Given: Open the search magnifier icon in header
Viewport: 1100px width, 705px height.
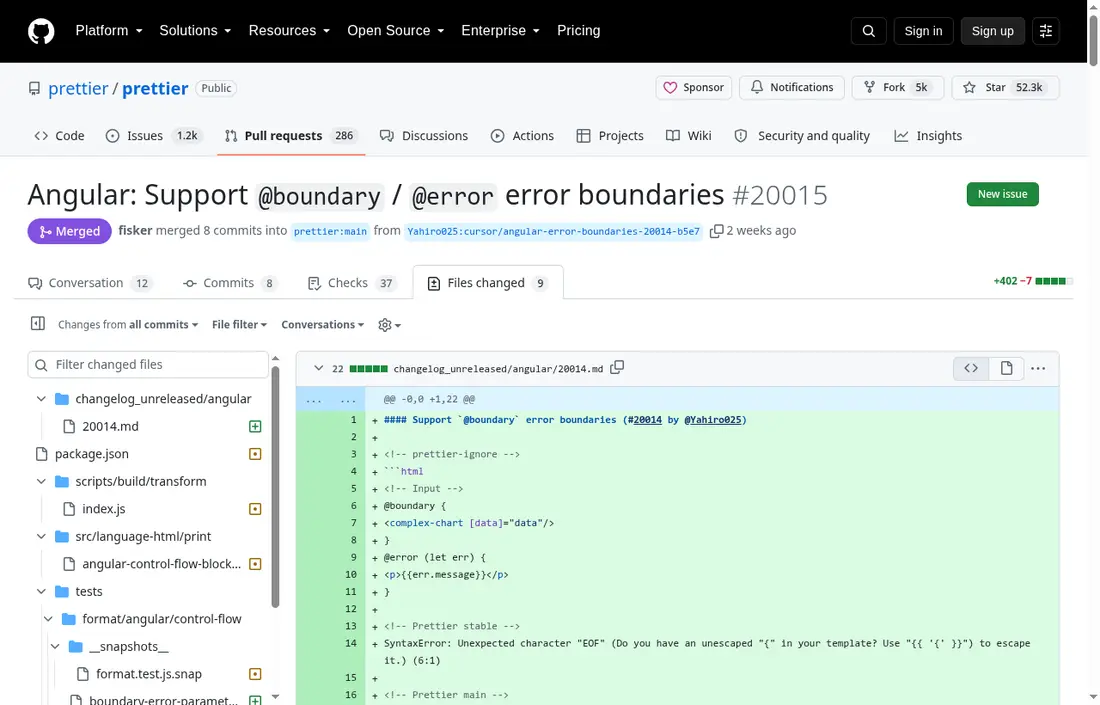Looking at the screenshot, I should click(x=868, y=31).
